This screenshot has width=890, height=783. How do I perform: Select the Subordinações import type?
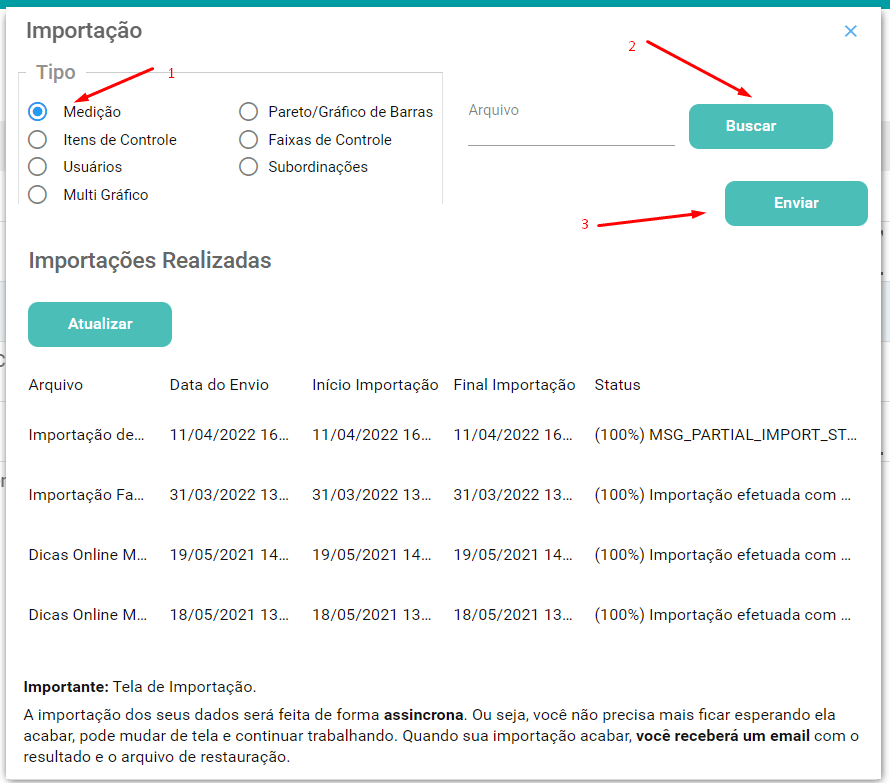click(x=248, y=167)
